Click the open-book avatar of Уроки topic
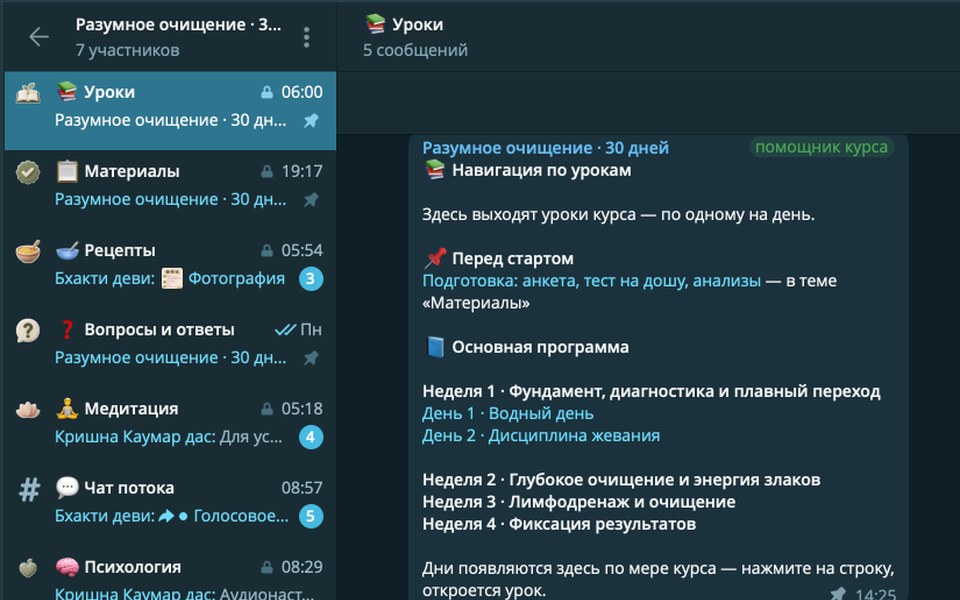The width and height of the screenshot is (960, 600). pos(28,94)
